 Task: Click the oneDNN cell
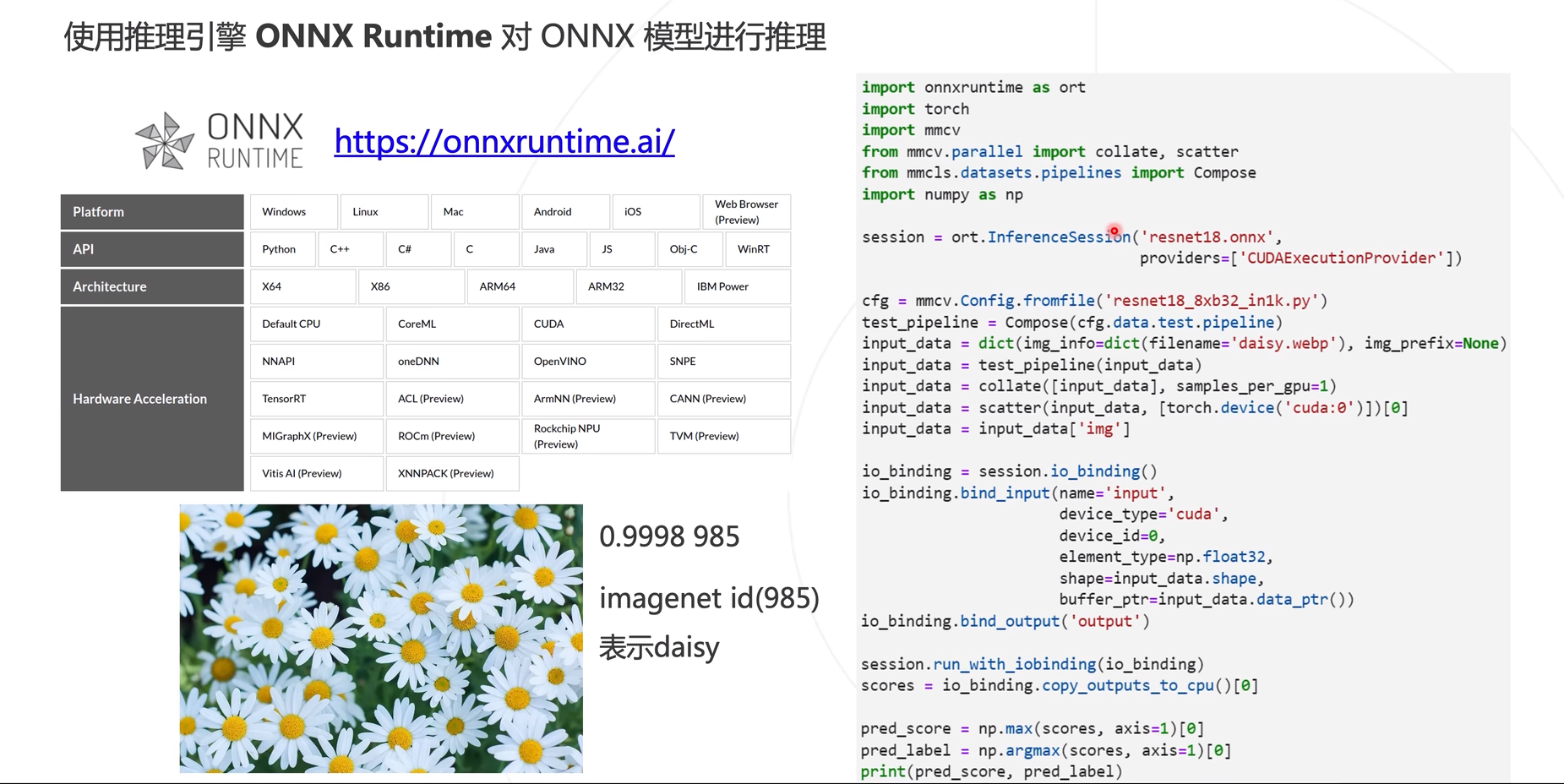(453, 362)
